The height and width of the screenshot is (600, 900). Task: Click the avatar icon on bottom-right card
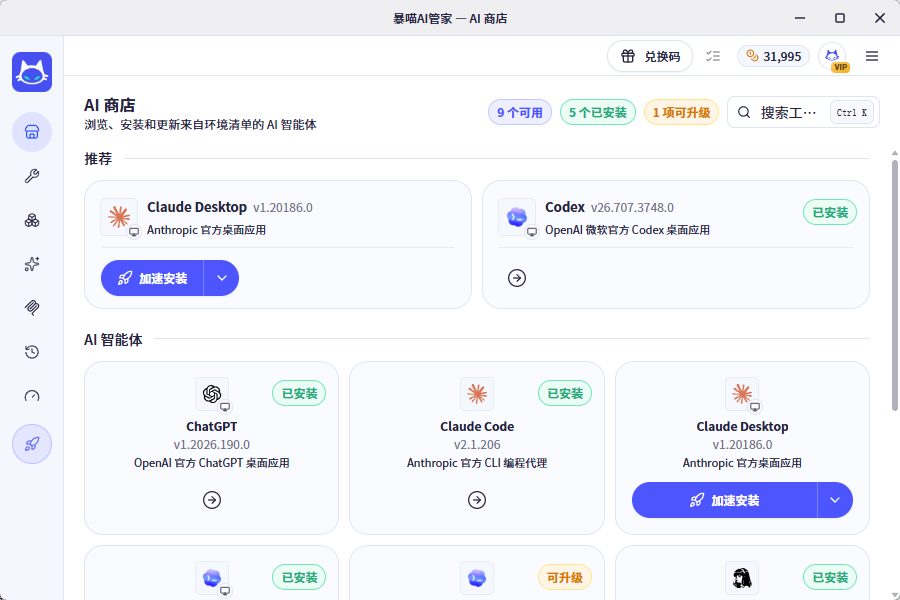[742, 578]
